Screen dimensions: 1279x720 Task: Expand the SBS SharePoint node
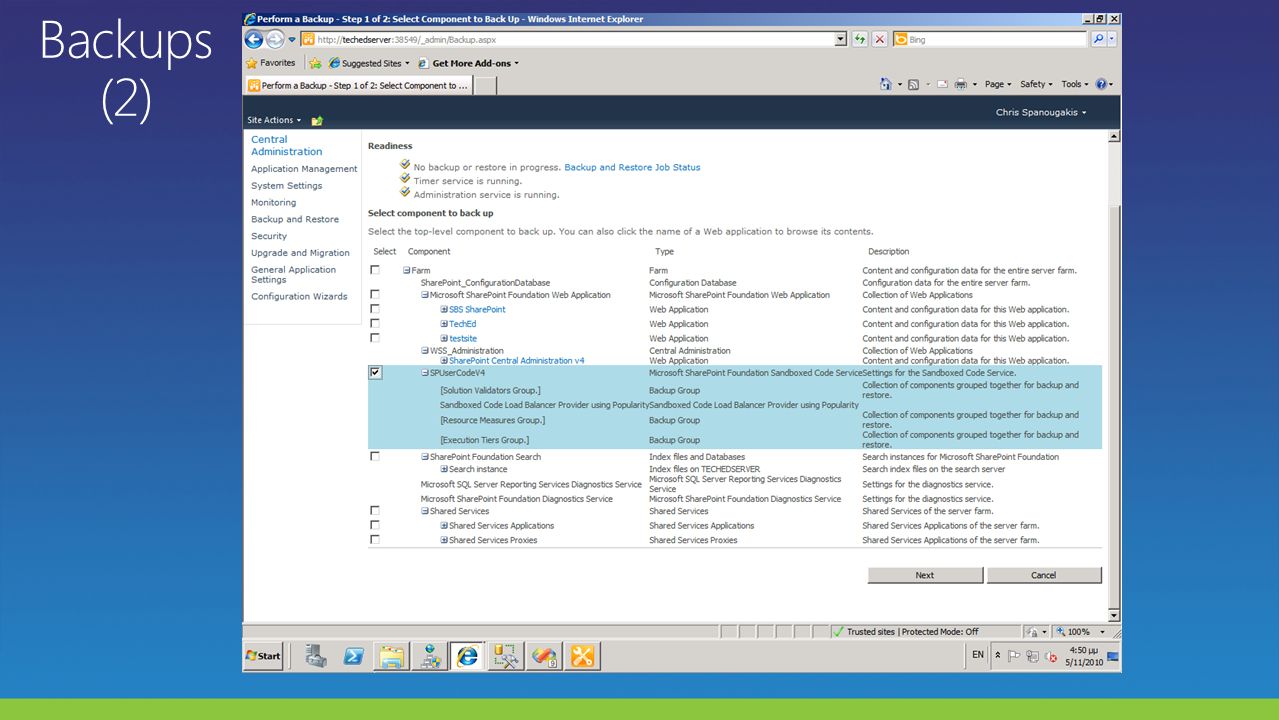click(x=444, y=310)
